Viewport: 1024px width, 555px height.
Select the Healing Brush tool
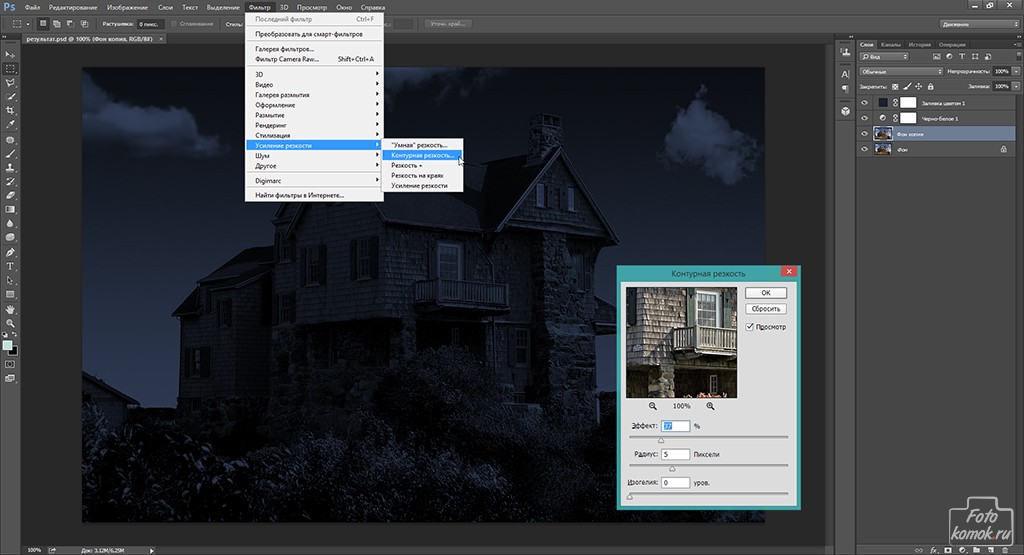click(x=10, y=140)
